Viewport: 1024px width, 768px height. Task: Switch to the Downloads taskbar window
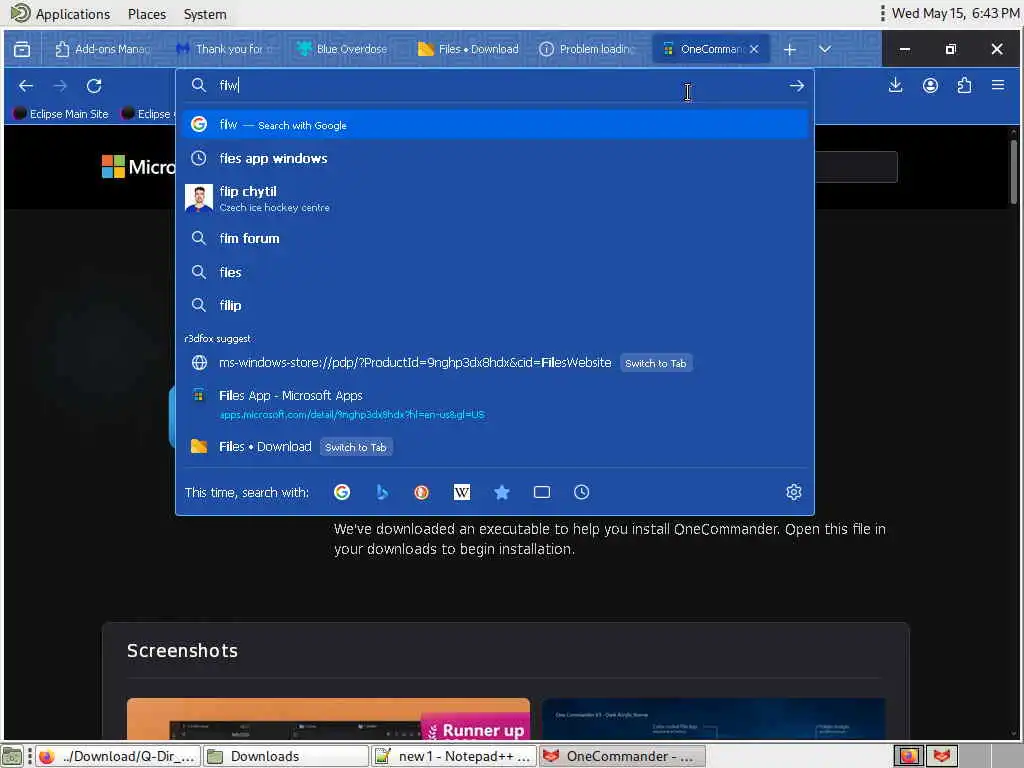click(285, 756)
